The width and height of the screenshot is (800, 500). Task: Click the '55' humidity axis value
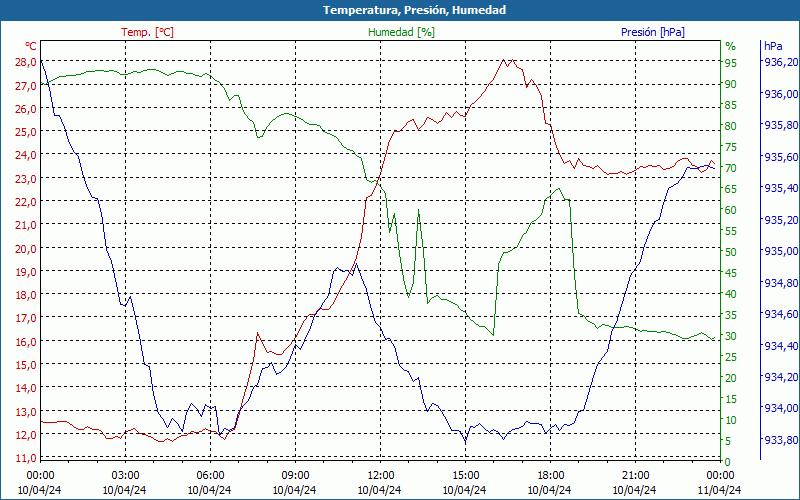tap(731, 231)
